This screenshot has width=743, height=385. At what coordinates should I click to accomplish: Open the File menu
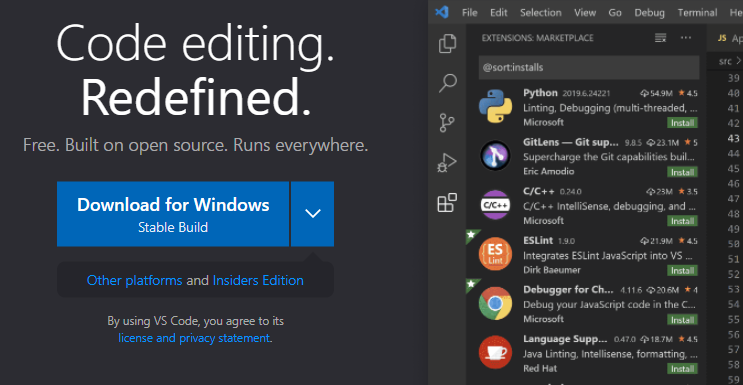pyautogui.click(x=470, y=13)
